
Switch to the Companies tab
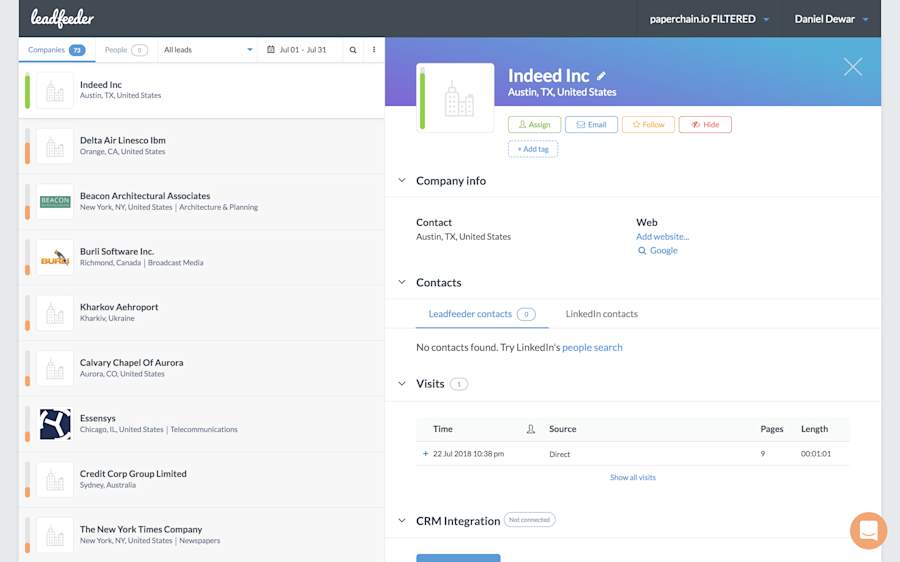coord(57,50)
